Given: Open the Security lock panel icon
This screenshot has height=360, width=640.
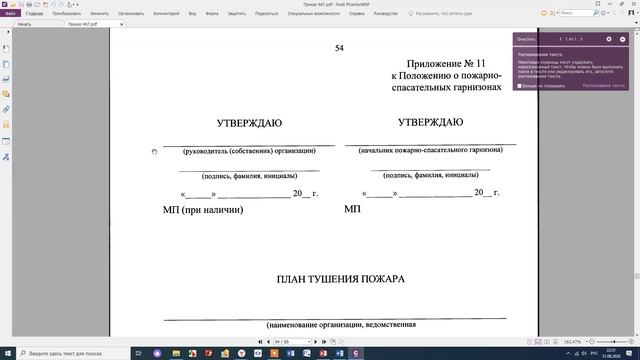Looking at the screenshot, I should coord(6,124).
